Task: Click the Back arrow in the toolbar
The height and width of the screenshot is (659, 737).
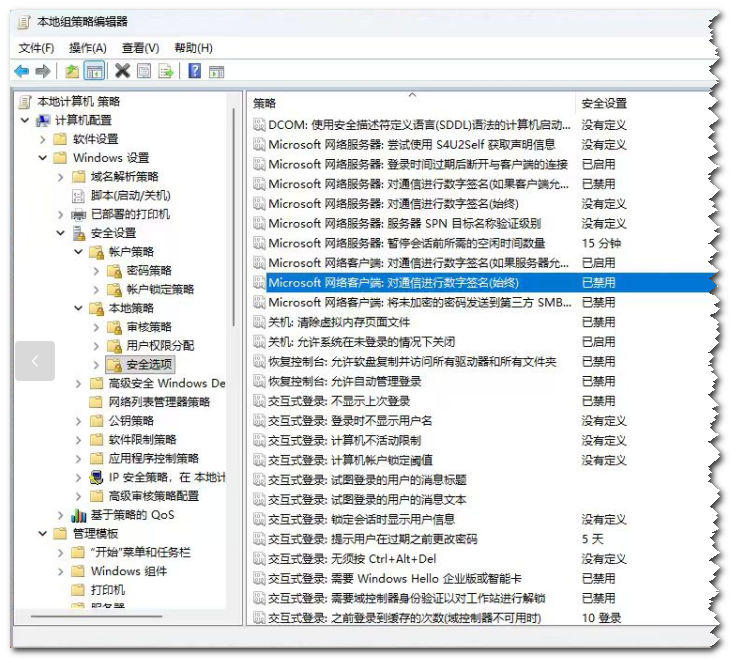Action: click(22, 71)
